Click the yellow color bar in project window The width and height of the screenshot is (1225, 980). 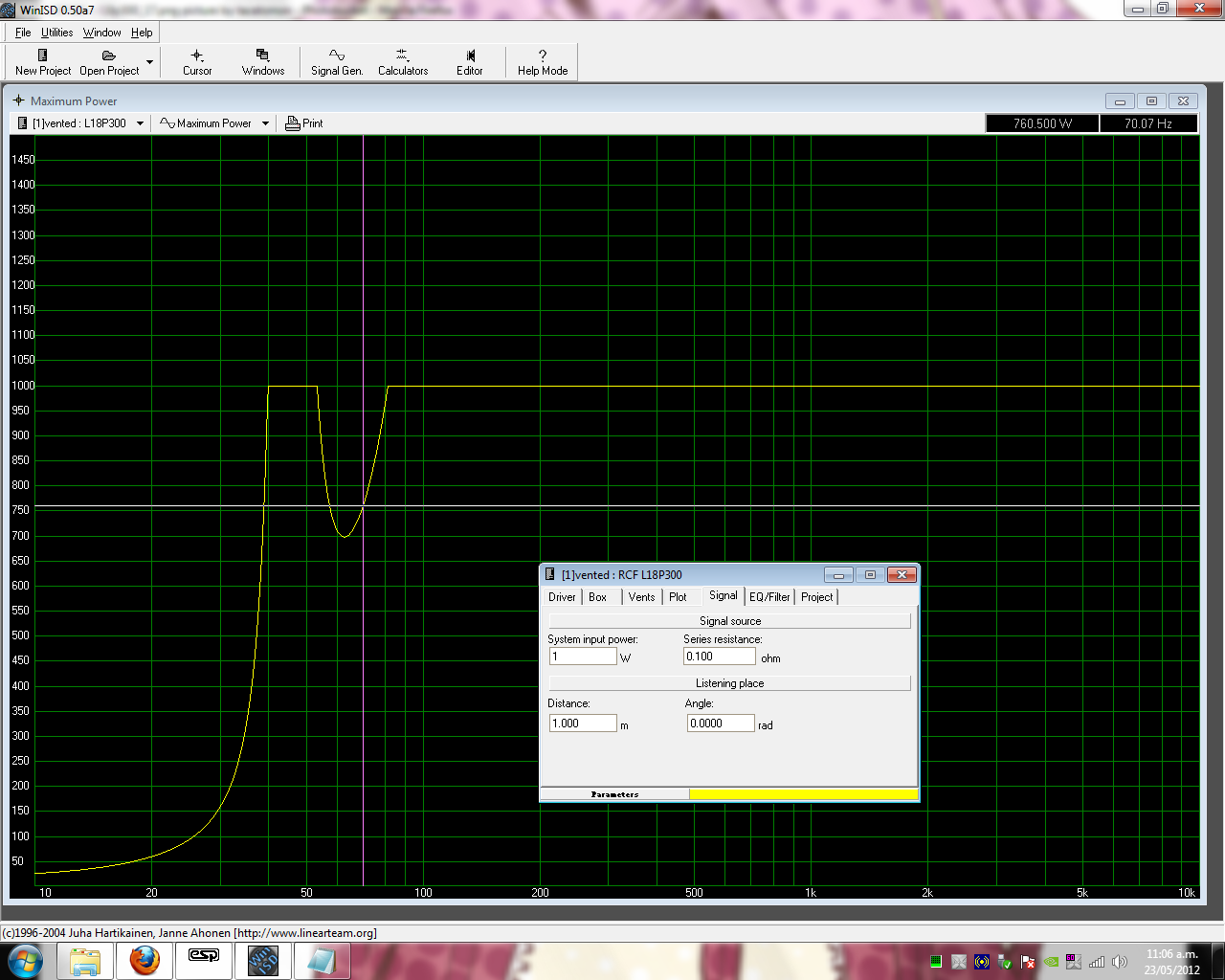click(803, 794)
